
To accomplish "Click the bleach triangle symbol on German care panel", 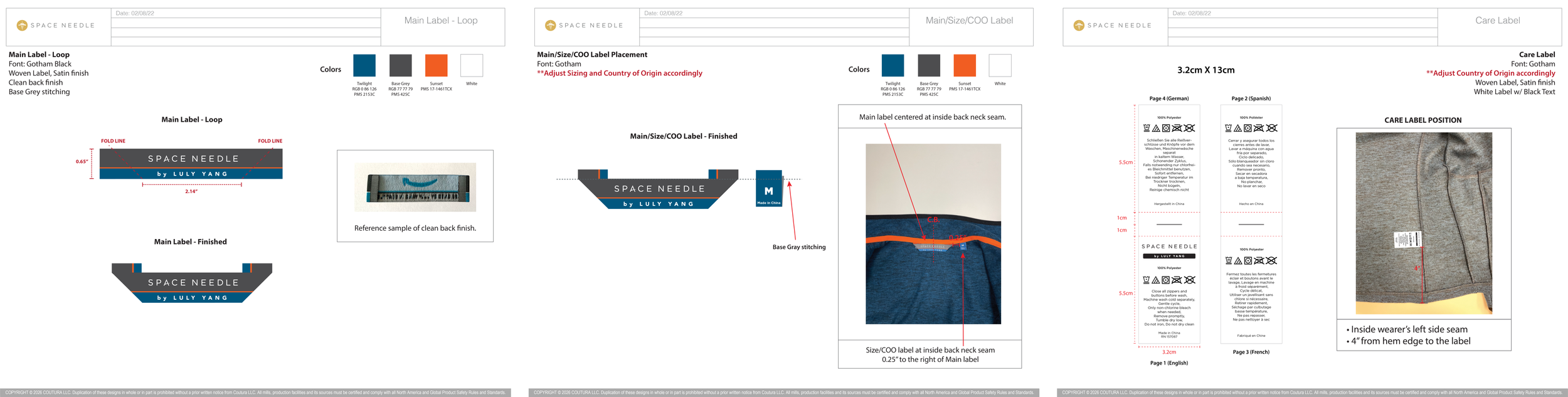I will [x=1156, y=128].
